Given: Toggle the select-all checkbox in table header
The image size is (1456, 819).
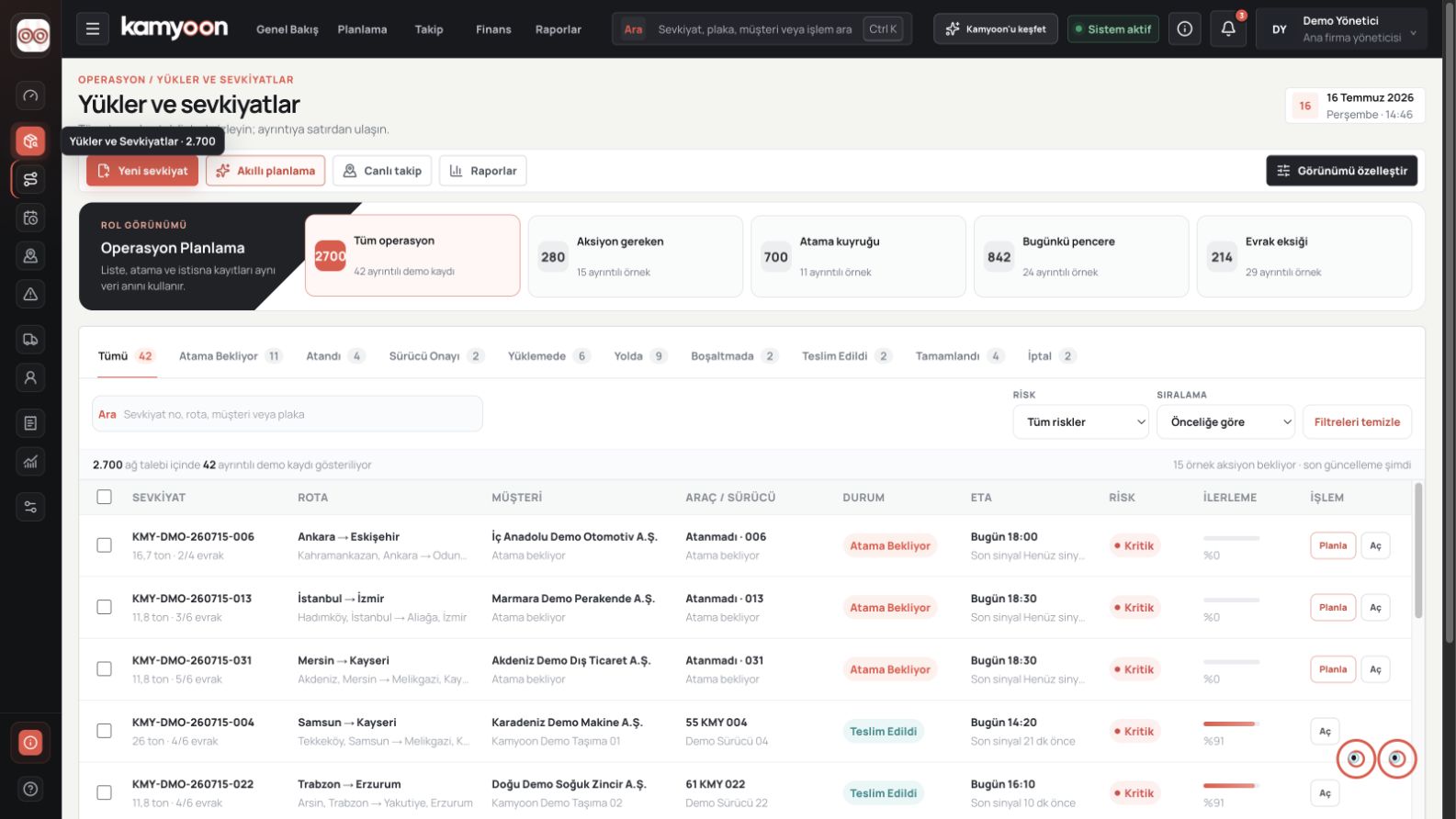Looking at the screenshot, I should [105, 497].
